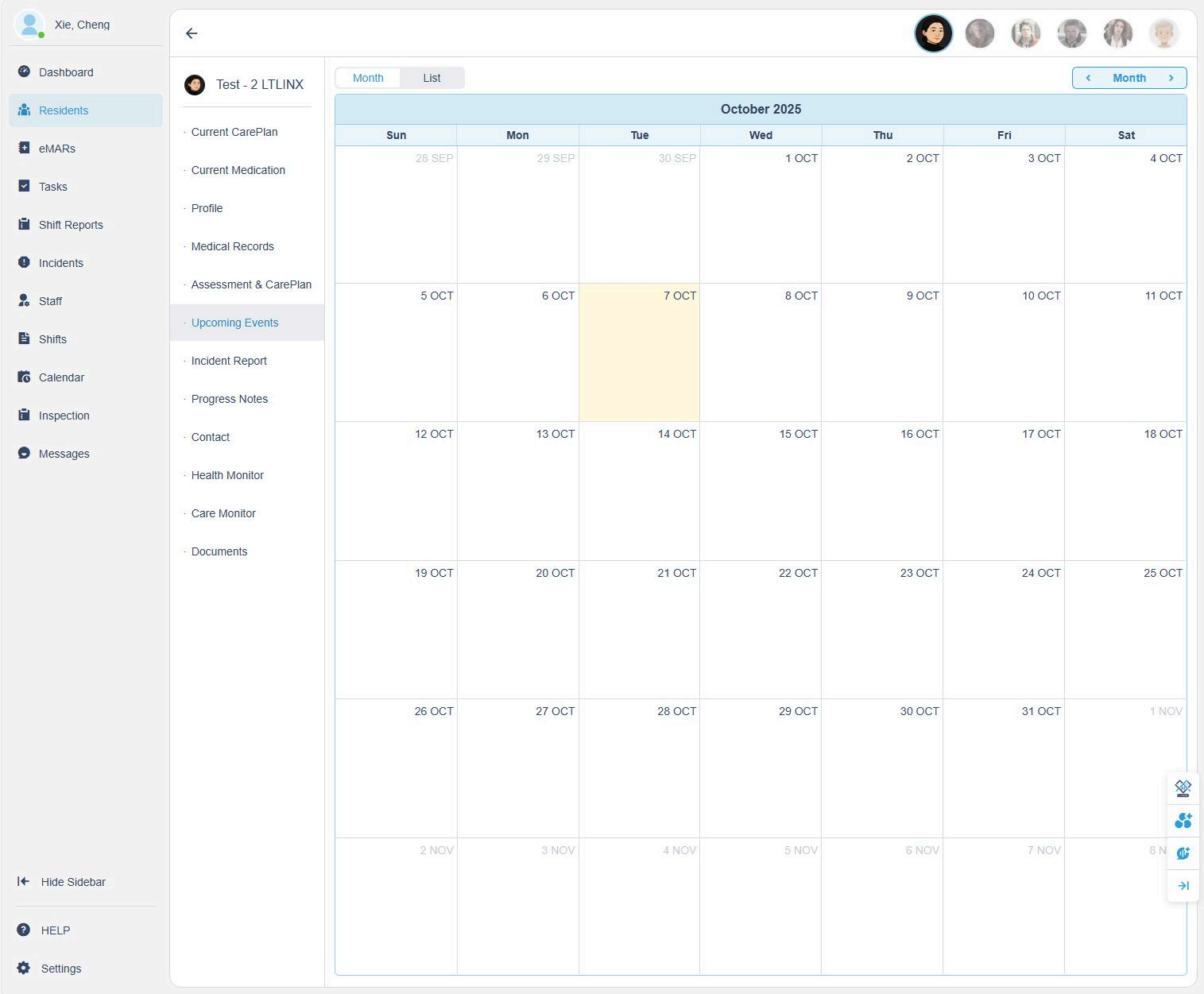Select the 15 OCT calendar cell

click(761, 490)
